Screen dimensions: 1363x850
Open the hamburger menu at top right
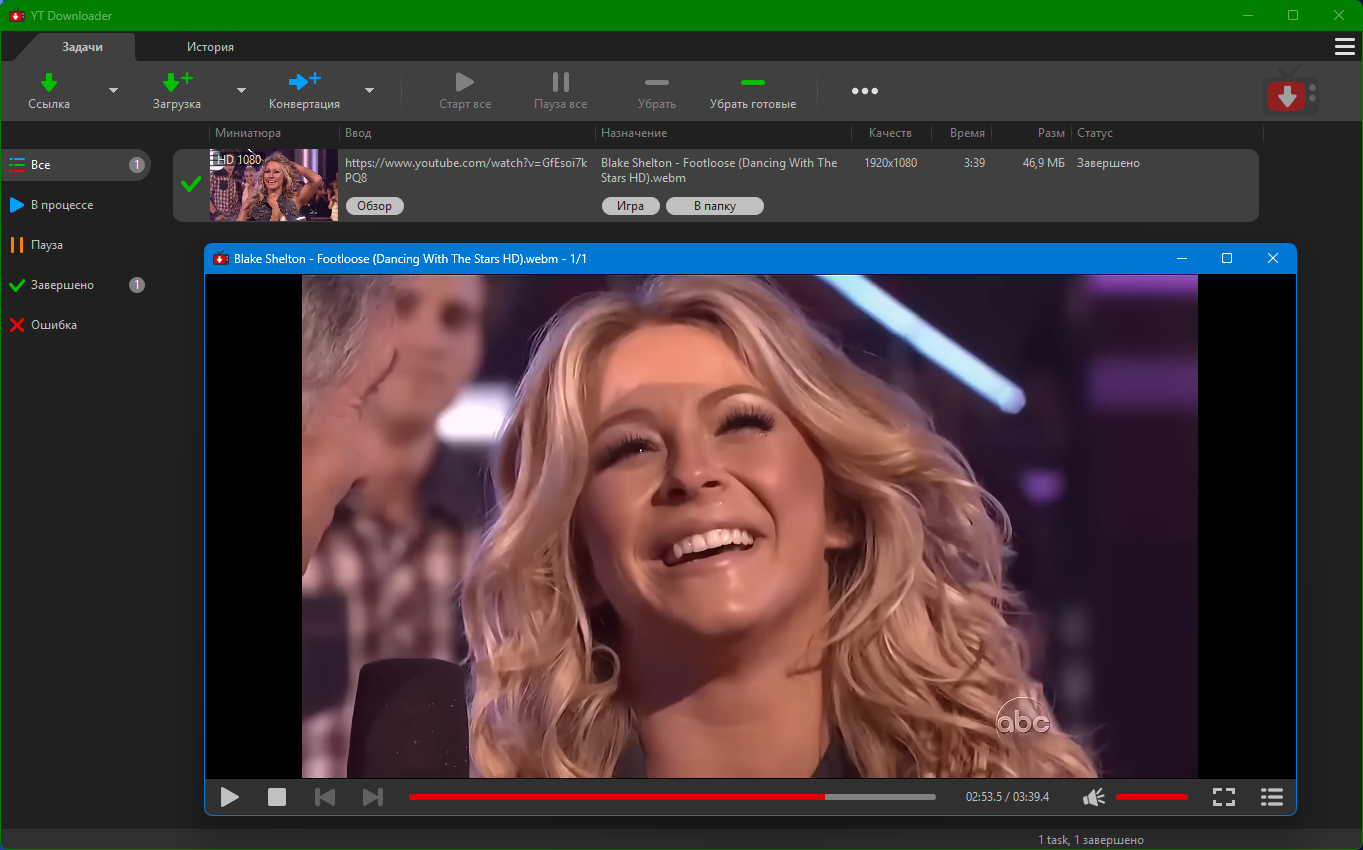1345,47
